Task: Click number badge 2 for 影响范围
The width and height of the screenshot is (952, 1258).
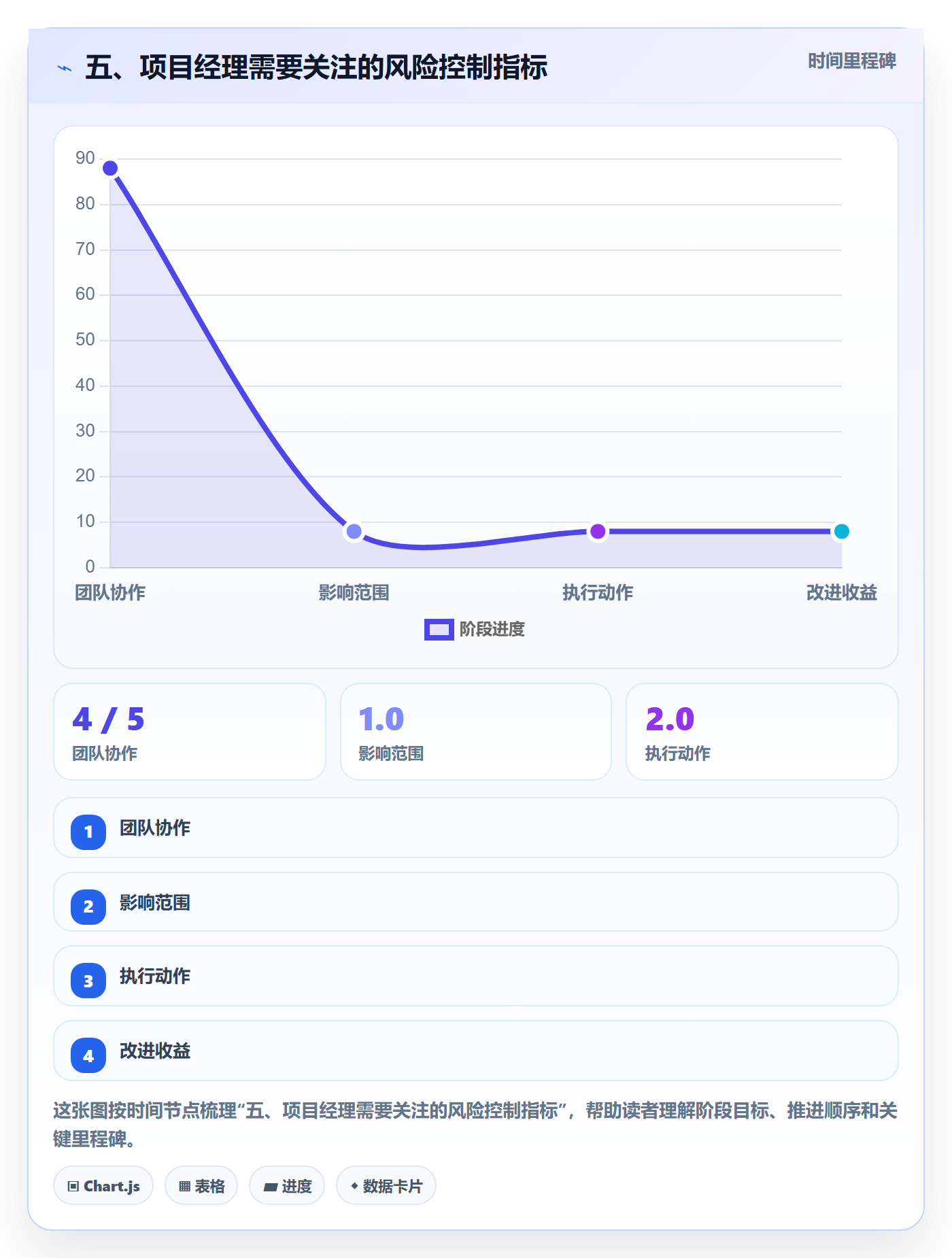Action: [x=88, y=906]
